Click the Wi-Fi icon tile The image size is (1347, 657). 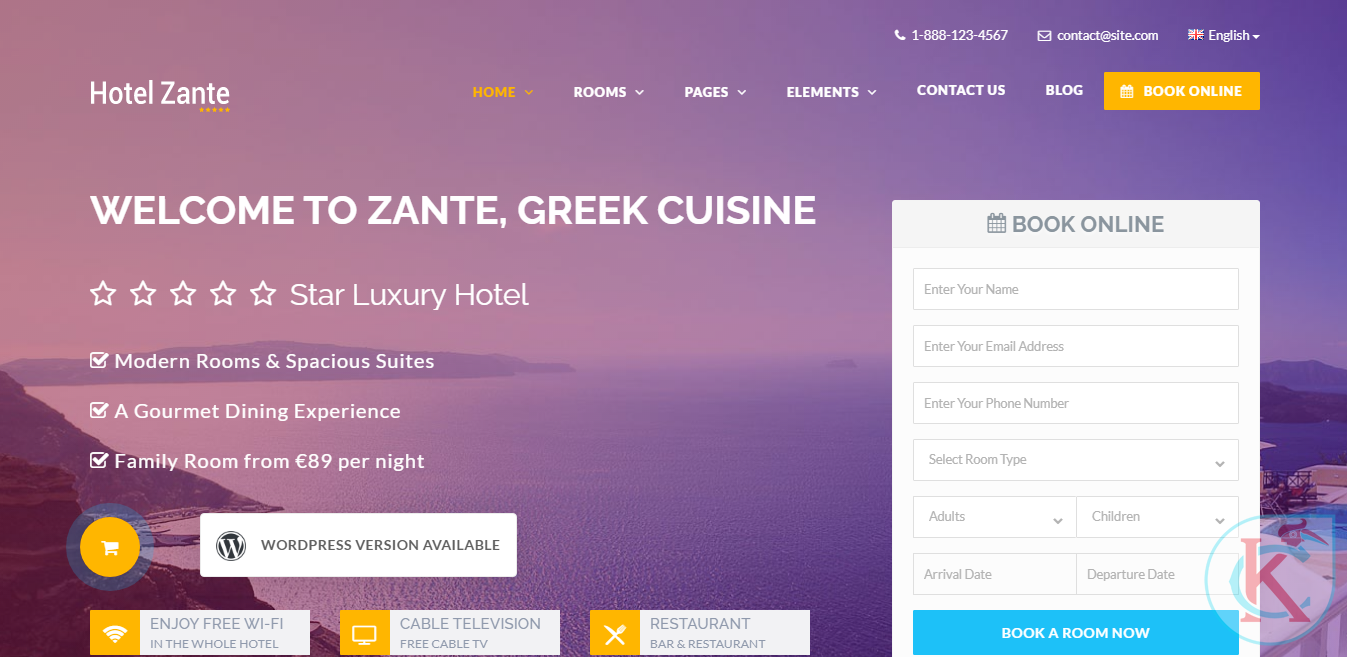pyautogui.click(x=115, y=633)
